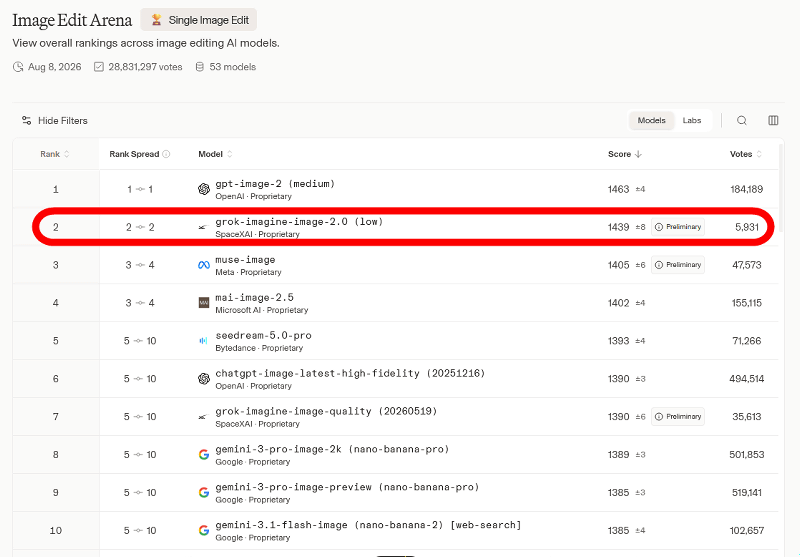Sort the table by Votes column
Image resolution: width=800 pixels, height=557 pixels.
[x=745, y=154]
